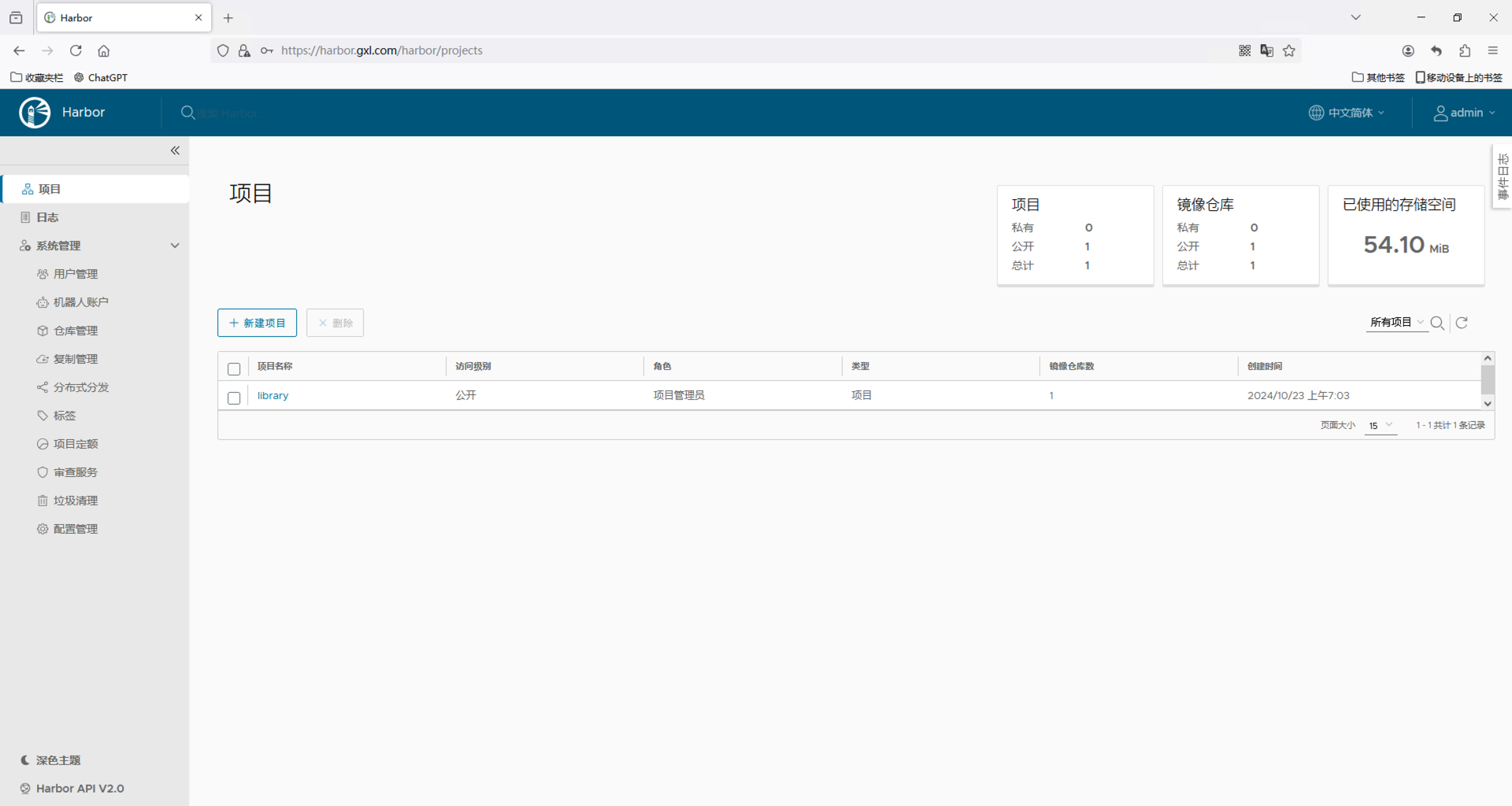
Task: Open 复制管理 replication page
Action: 76,359
